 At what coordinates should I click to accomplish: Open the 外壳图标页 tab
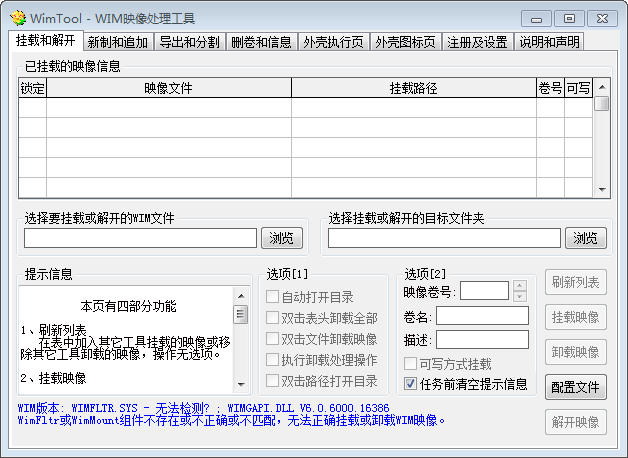point(405,42)
